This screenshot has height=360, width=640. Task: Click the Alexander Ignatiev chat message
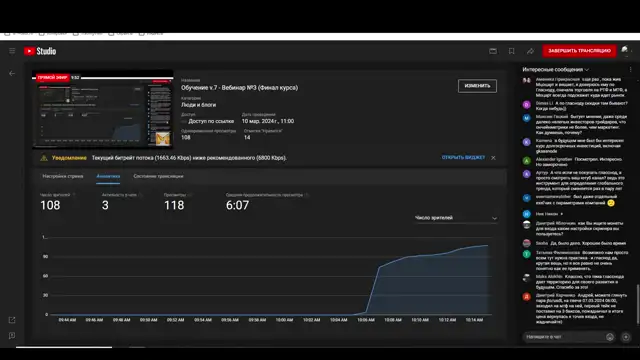click(579, 162)
